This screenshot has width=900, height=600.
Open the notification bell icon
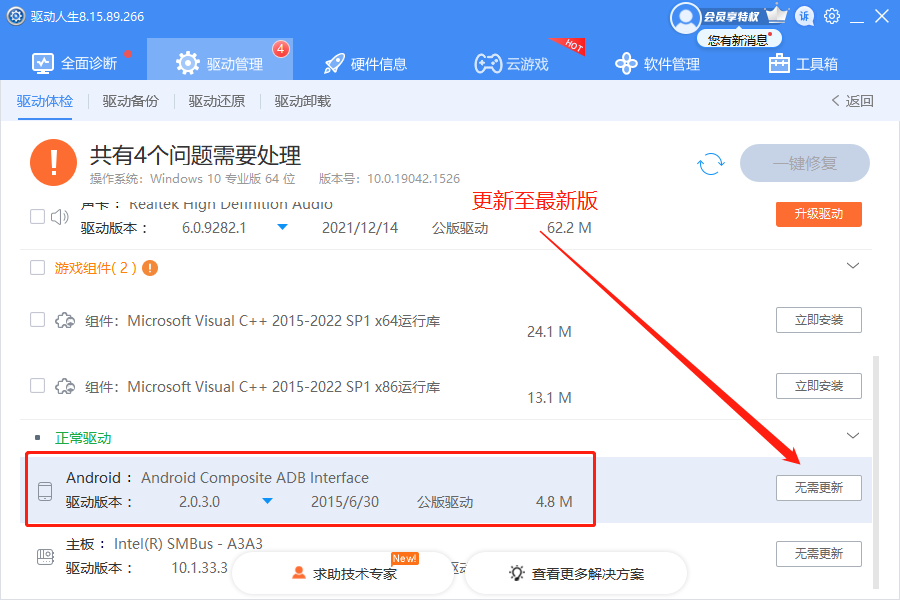pos(803,16)
